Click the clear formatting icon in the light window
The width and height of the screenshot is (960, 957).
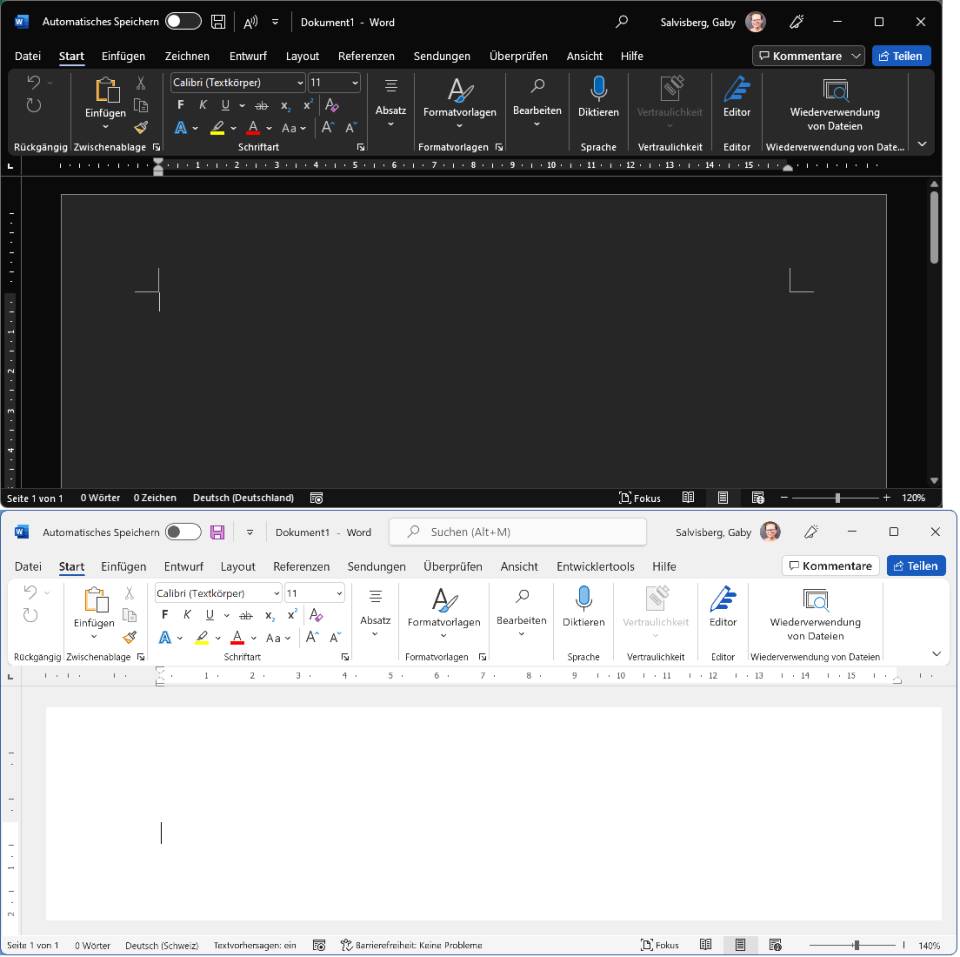[x=317, y=615]
